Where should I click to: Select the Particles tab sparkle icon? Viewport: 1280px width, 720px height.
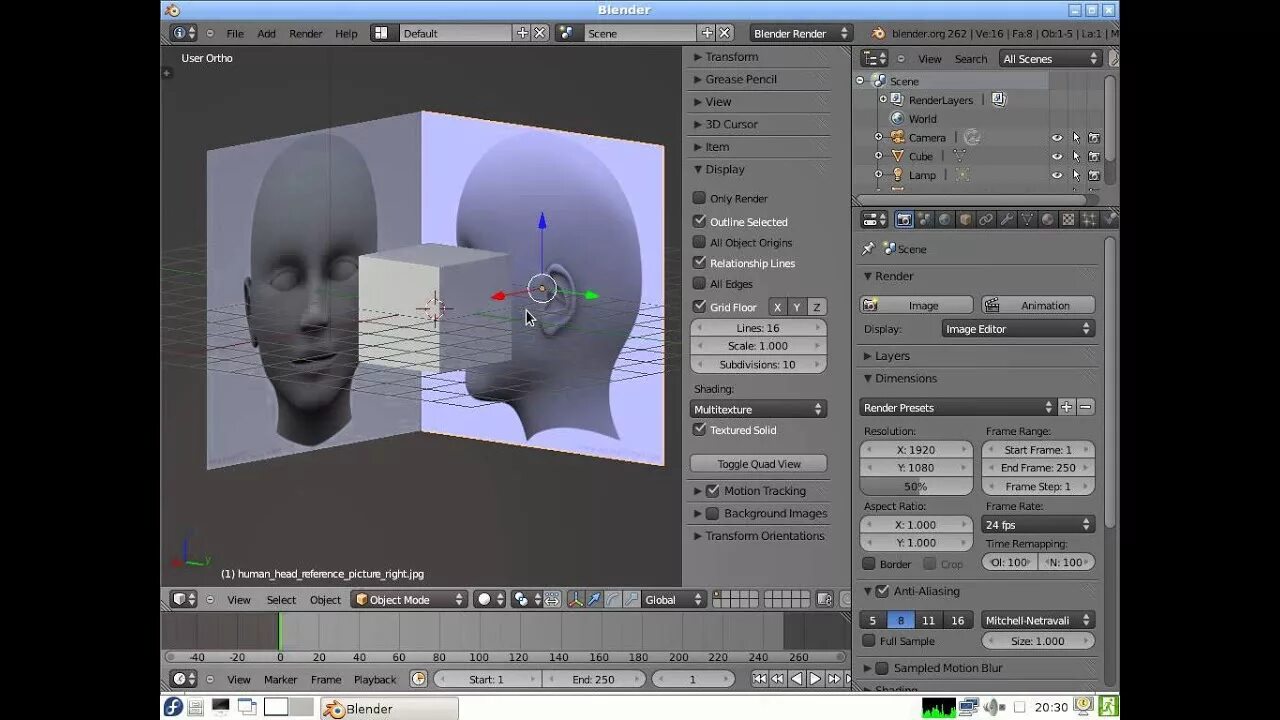[x=1088, y=220]
